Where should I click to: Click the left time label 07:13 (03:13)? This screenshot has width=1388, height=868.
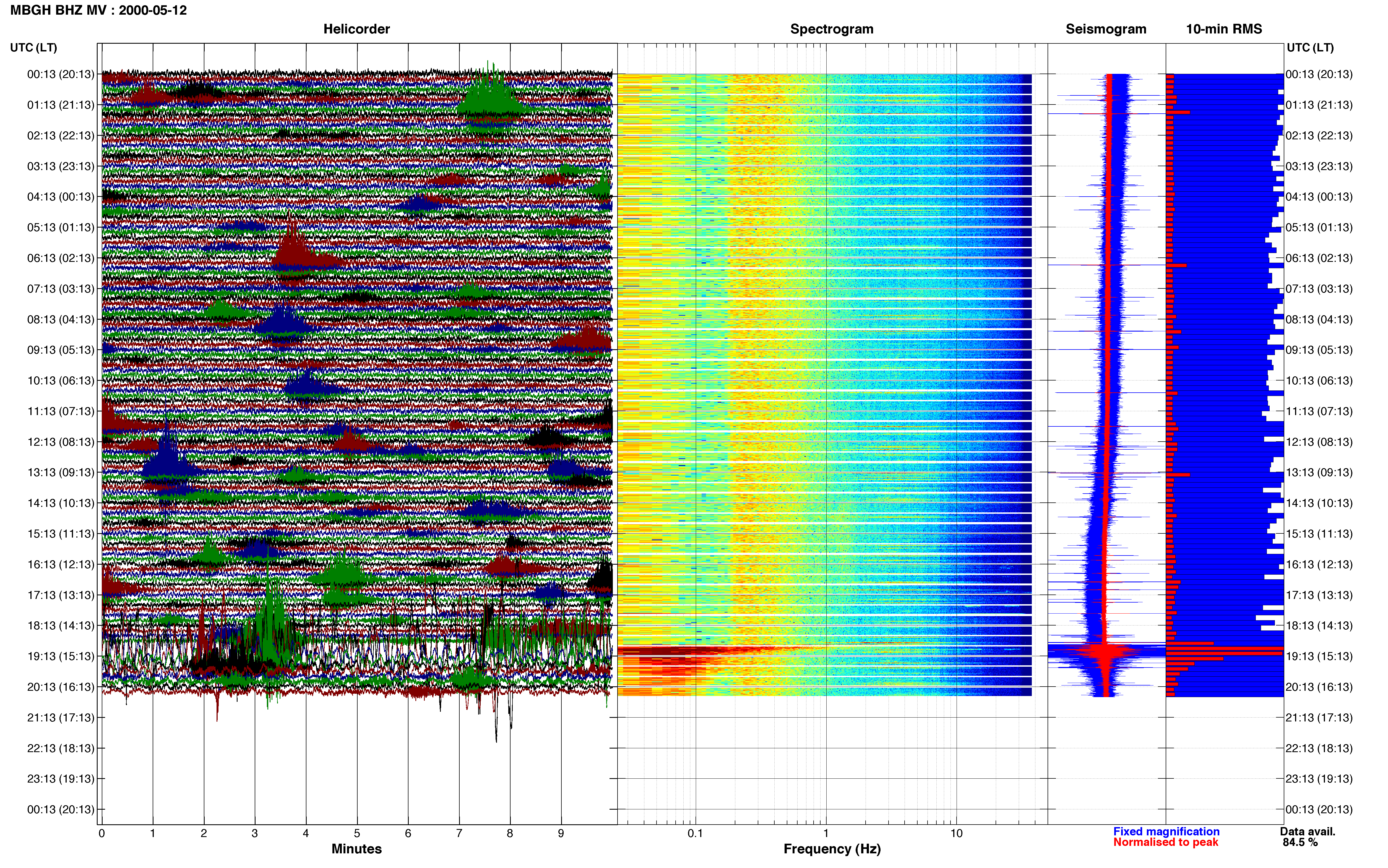[x=60, y=289]
